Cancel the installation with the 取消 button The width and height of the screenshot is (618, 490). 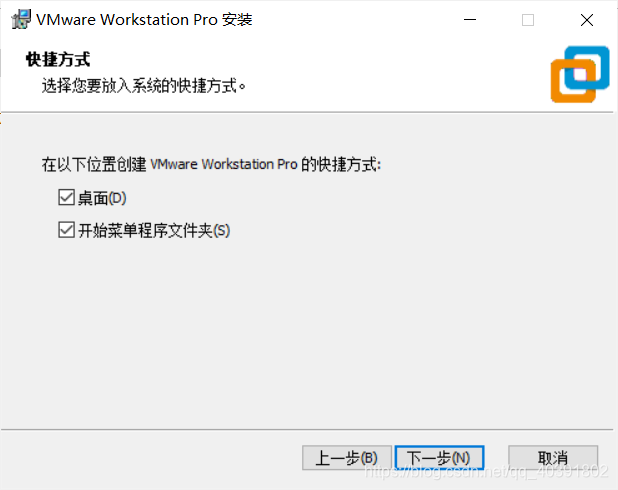[x=553, y=458]
